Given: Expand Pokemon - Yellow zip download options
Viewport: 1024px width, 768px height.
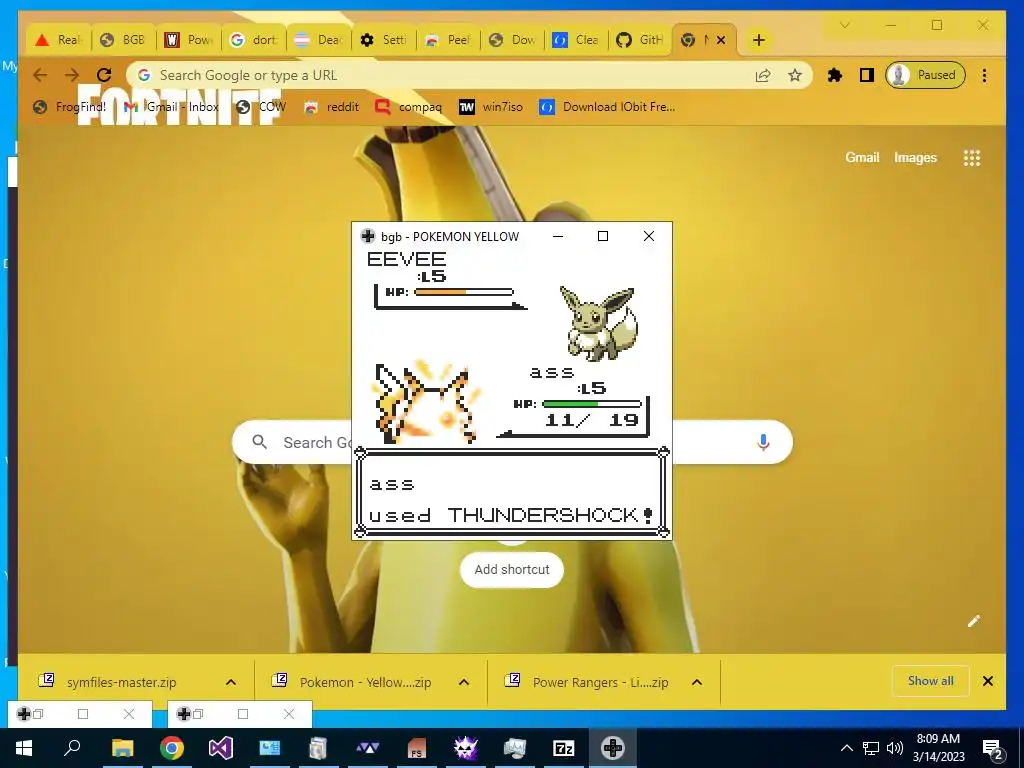Looking at the screenshot, I should point(464,682).
